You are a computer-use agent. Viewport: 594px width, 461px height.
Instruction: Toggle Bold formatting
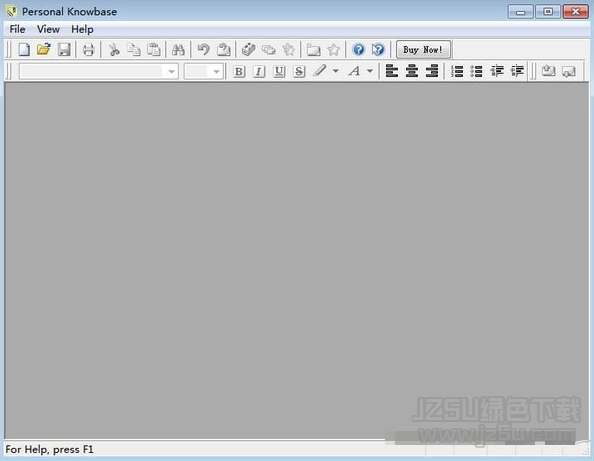tap(239, 71)
